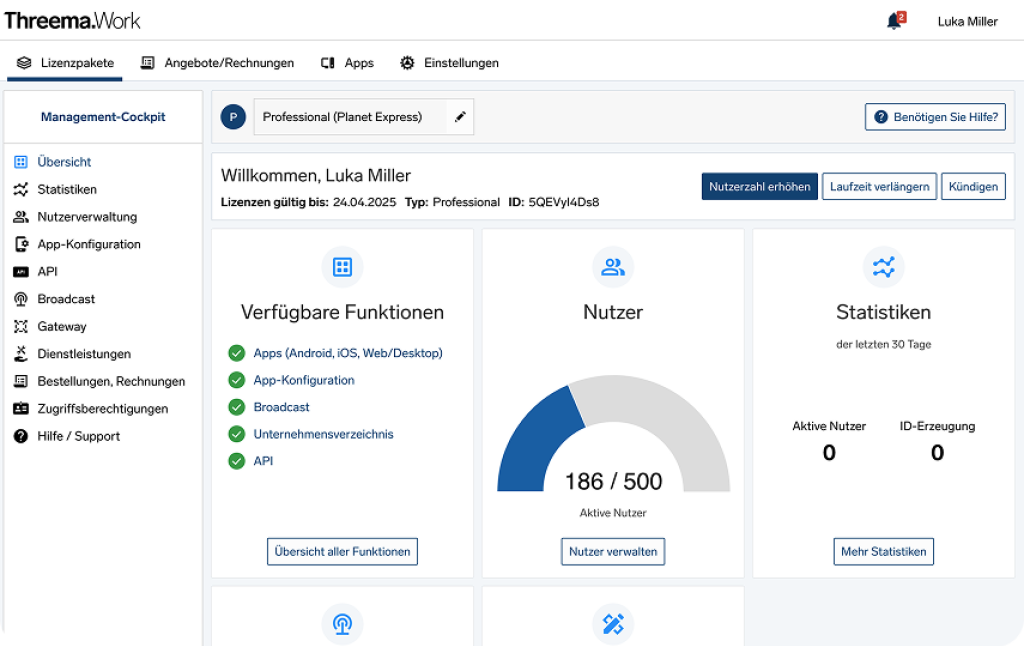Open Zugriffsberechtigungen sidebar entry
Screen dimensions: 1024x646
(103, 409)
